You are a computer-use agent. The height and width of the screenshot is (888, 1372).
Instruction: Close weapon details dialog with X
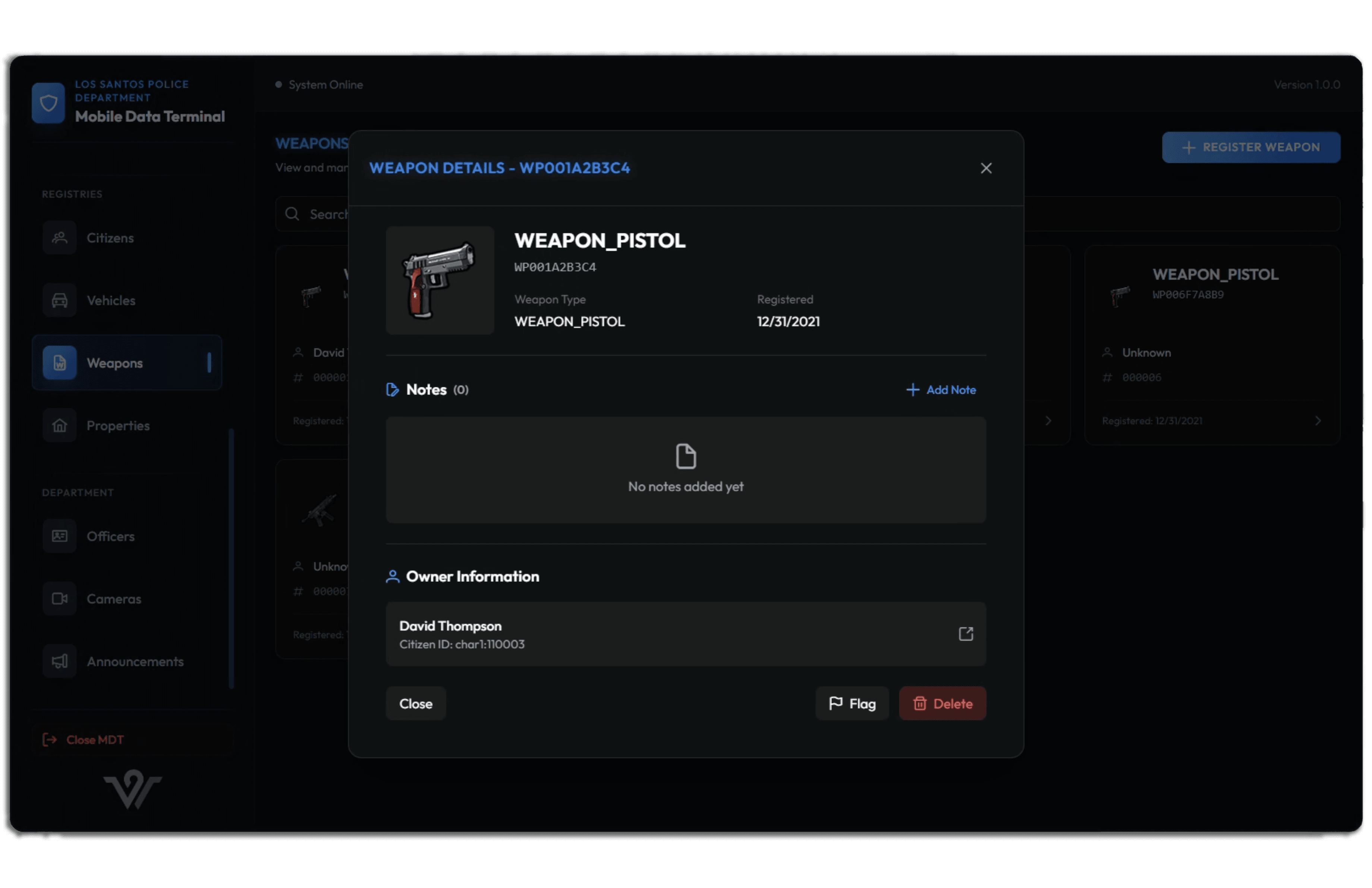coord(986,168)
